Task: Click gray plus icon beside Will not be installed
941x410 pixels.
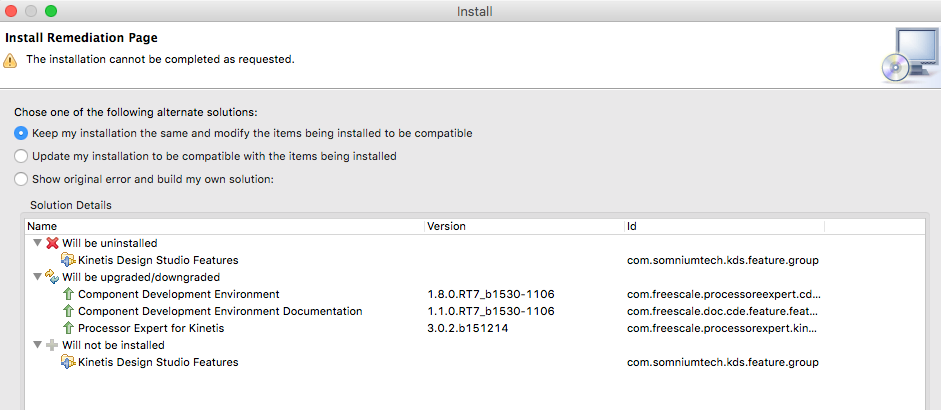Action: [52, 345]
